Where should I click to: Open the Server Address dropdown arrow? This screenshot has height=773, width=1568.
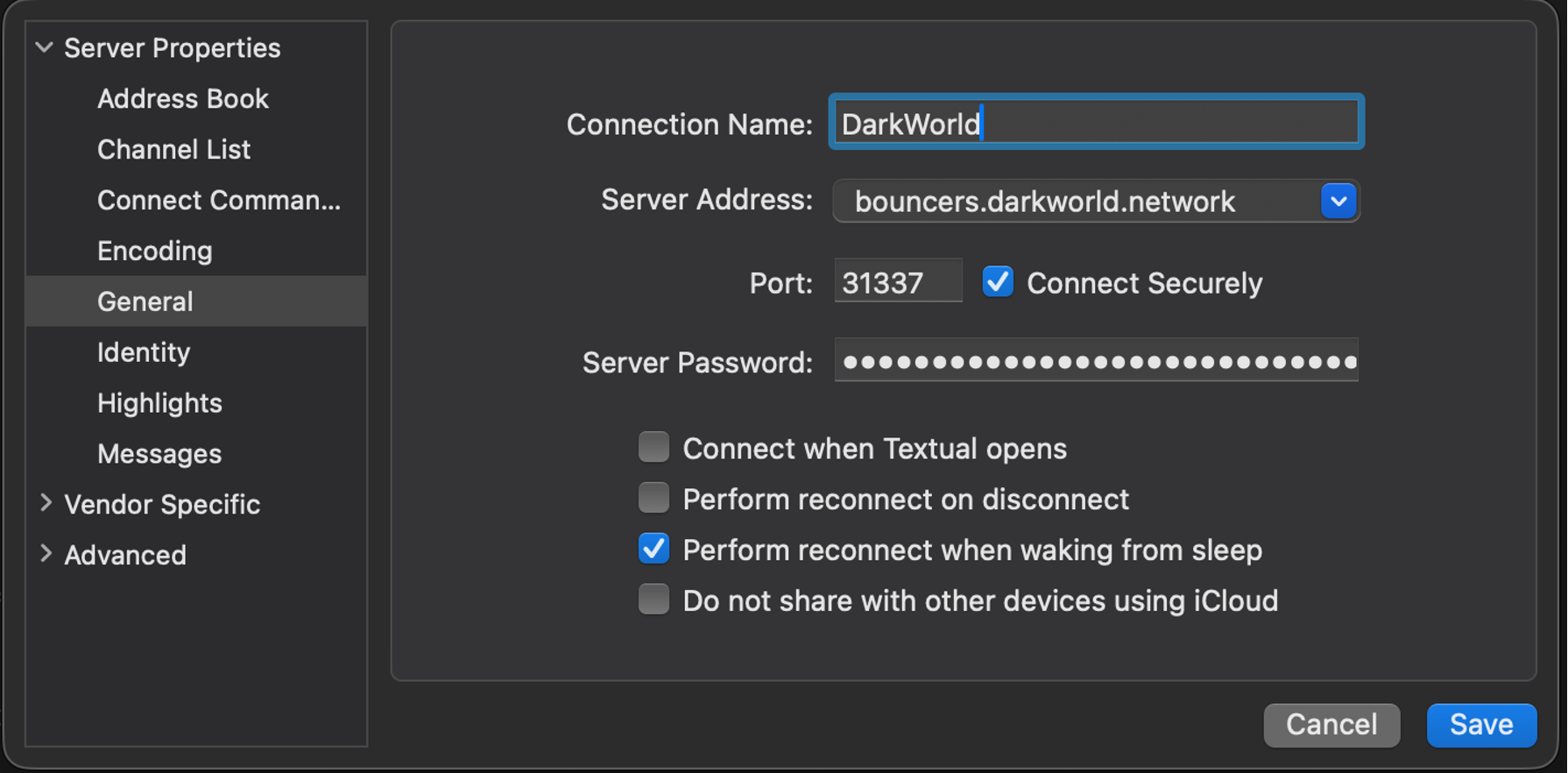tap(1338, 202)
